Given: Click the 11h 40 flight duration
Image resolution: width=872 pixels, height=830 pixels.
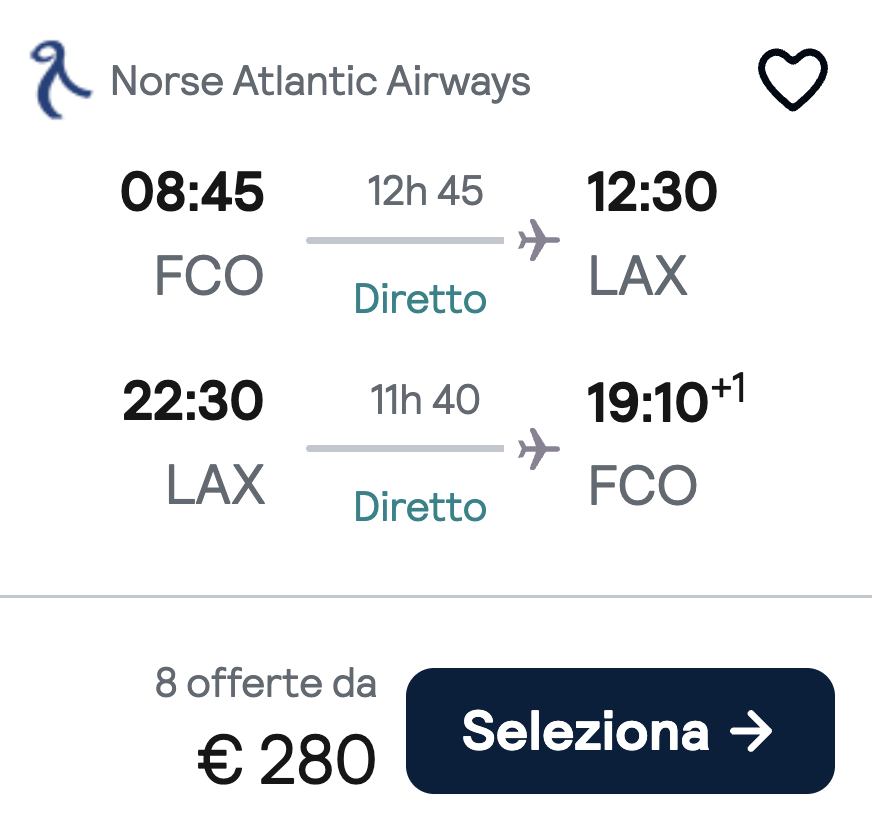Looking at the screenshot, I should (425, 400).
